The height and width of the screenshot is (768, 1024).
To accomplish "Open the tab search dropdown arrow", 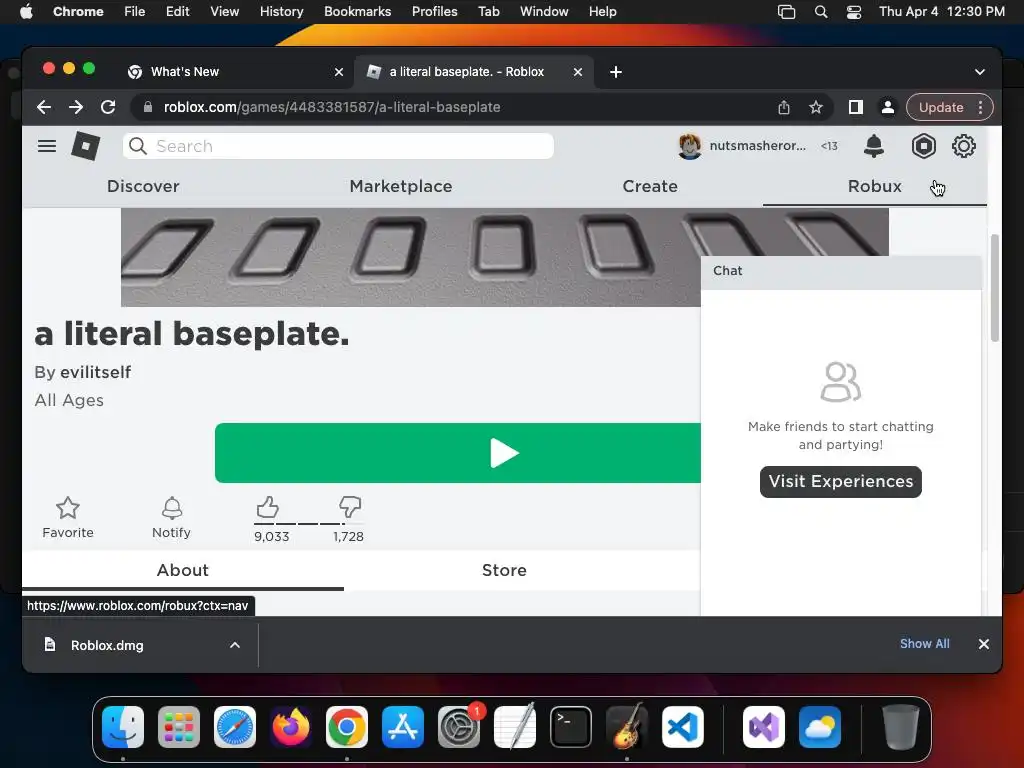I will pos(980,72).
